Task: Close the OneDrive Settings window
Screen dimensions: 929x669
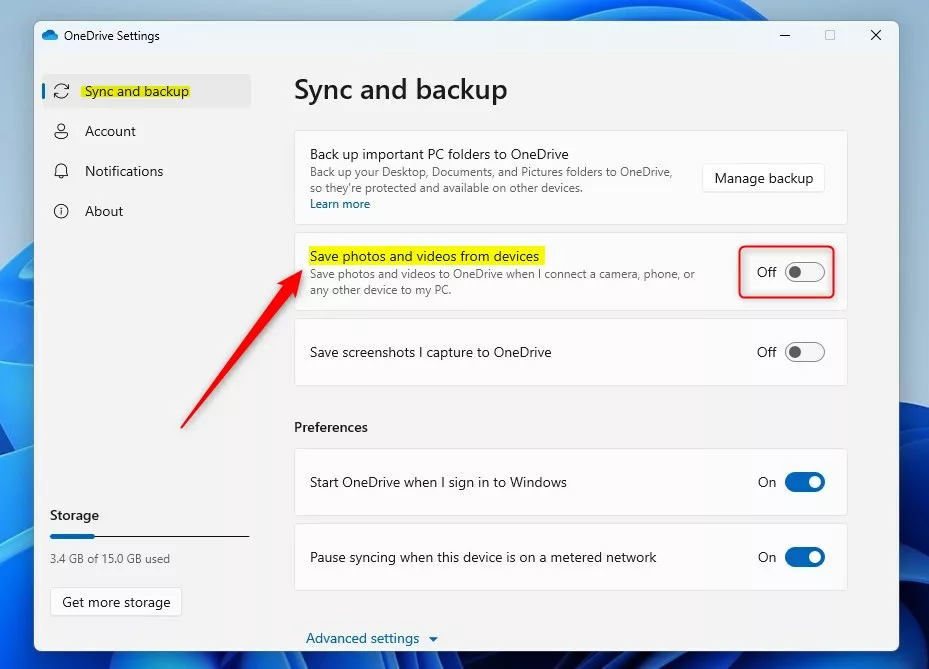Action: 876,35
